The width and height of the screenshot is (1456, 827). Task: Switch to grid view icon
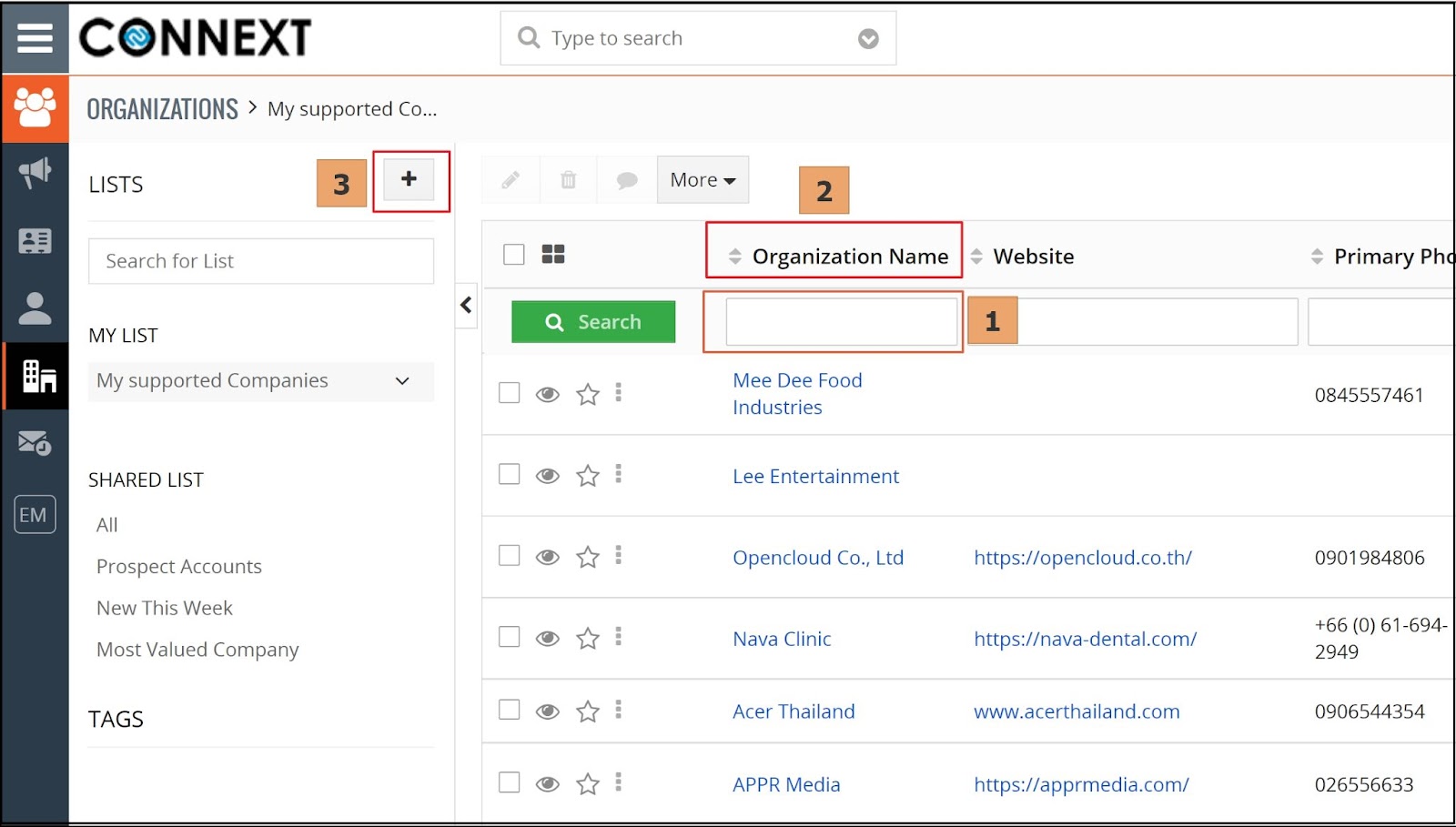click(x=553, y=254)
